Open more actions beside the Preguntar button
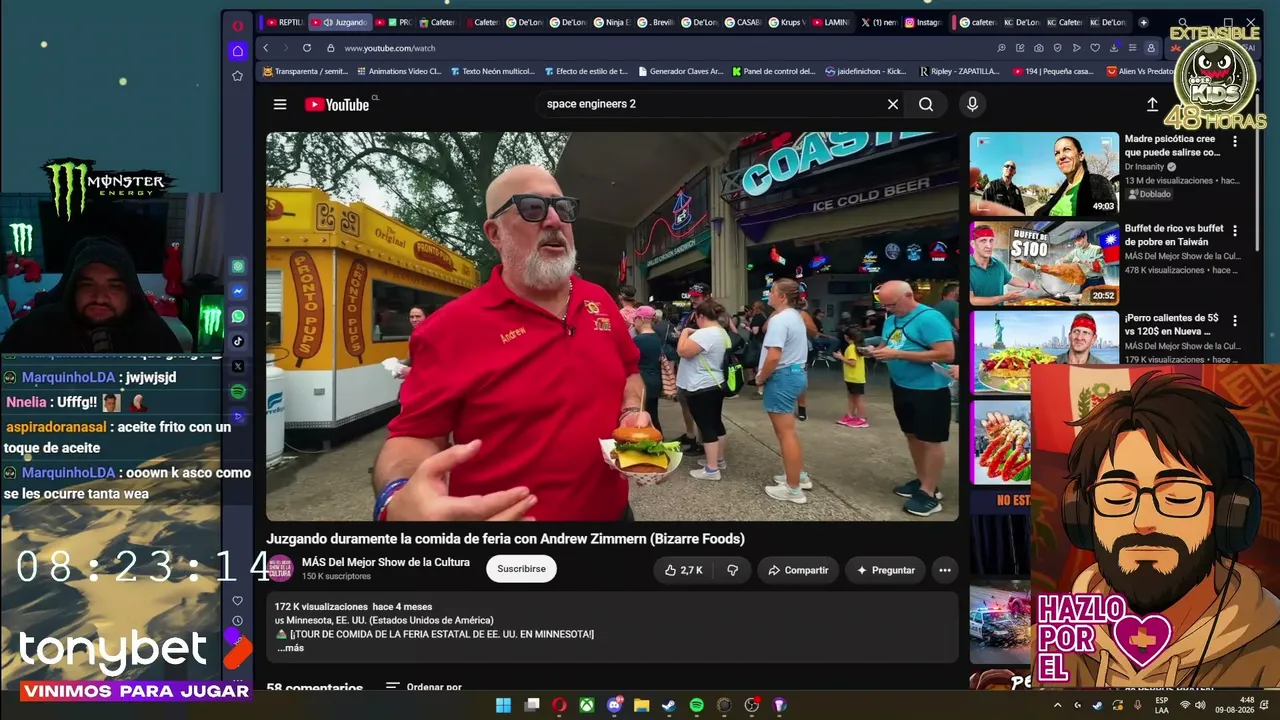Image resolution: width=1280 pixels, height=720 pixels. pyautogui.click(x=944, y=570)
